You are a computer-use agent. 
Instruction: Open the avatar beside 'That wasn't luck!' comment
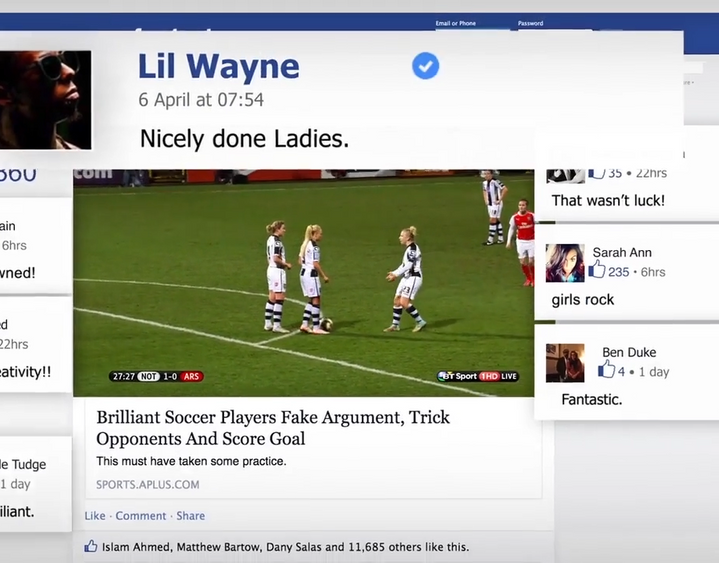565,176
